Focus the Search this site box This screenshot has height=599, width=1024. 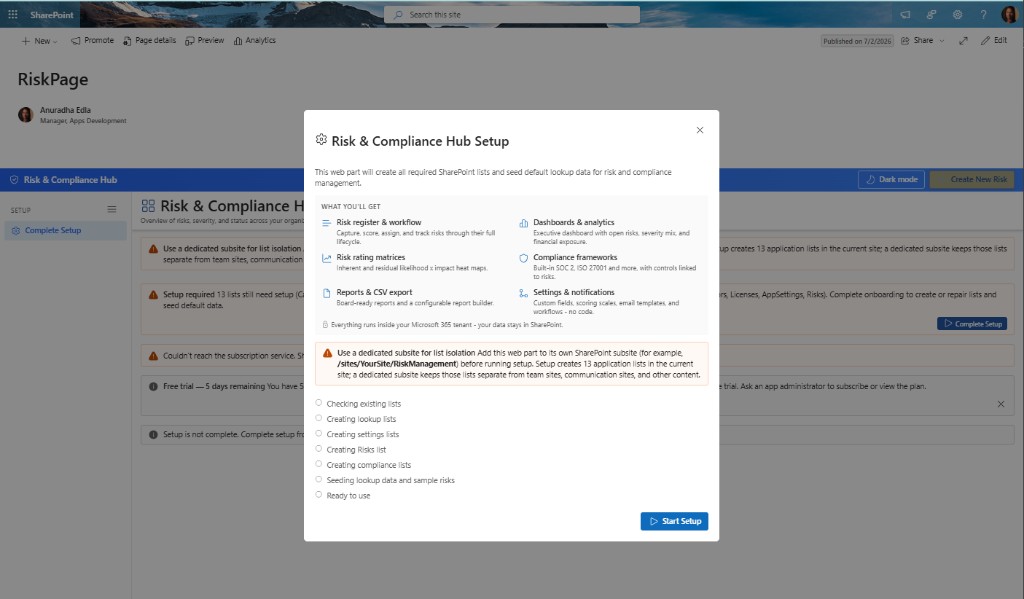click(512, 14)
